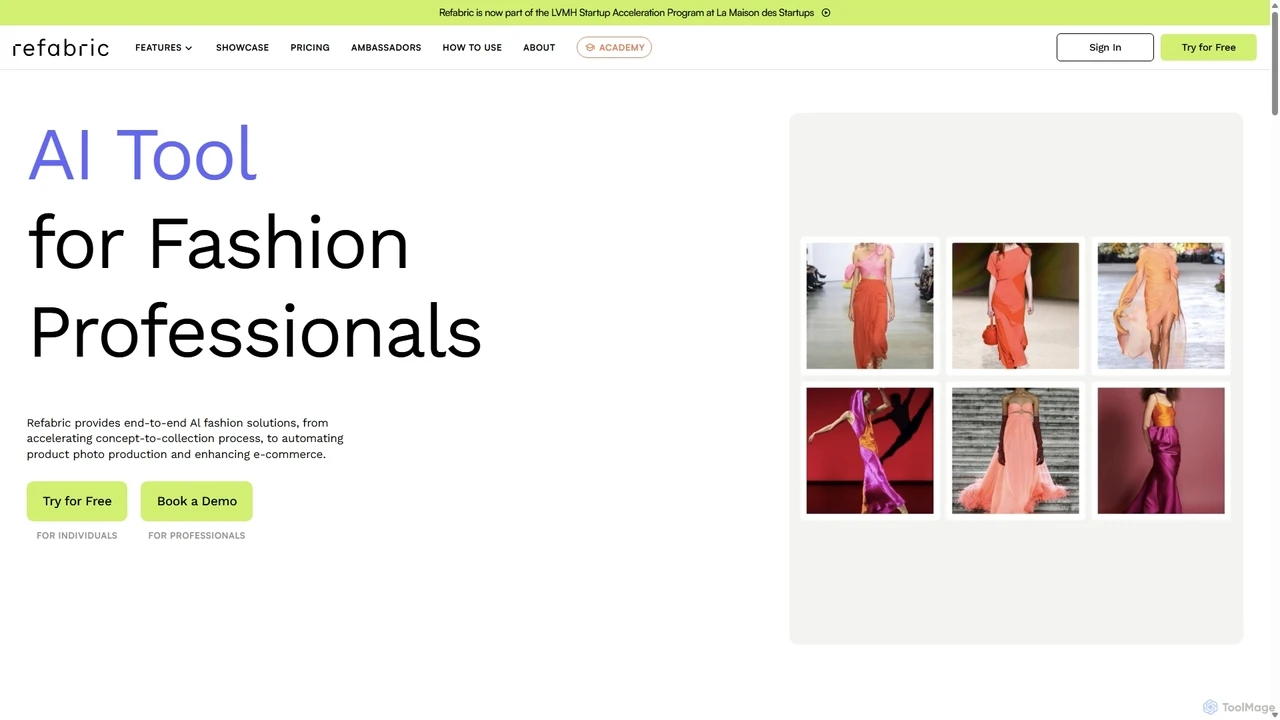This screenshot has width=1280, height=720.
Task: Click the 'FOR PROFESSIONALS' caption
Action: 197,536
